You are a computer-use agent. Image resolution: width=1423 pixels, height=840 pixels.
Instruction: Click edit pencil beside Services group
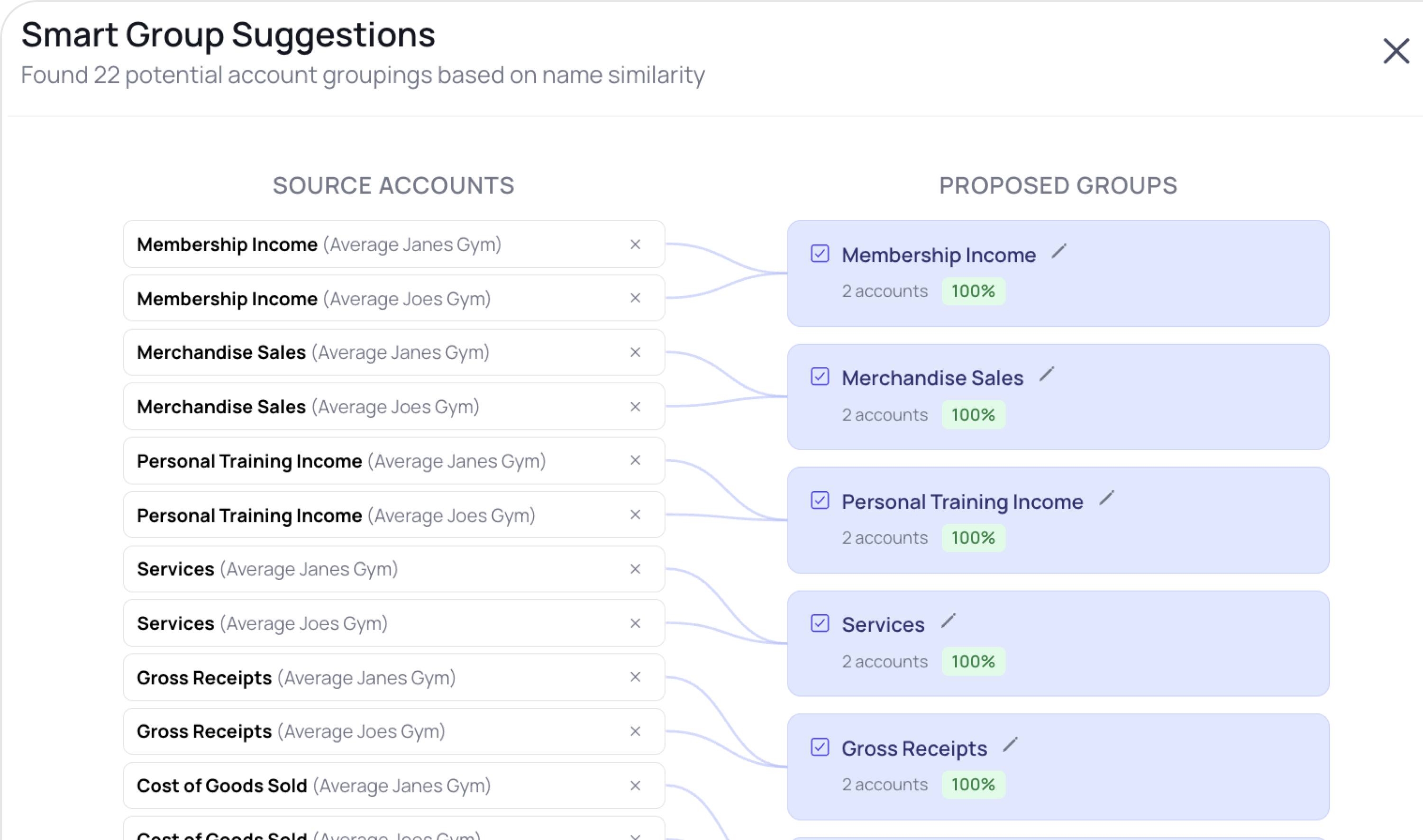[948, 621]
